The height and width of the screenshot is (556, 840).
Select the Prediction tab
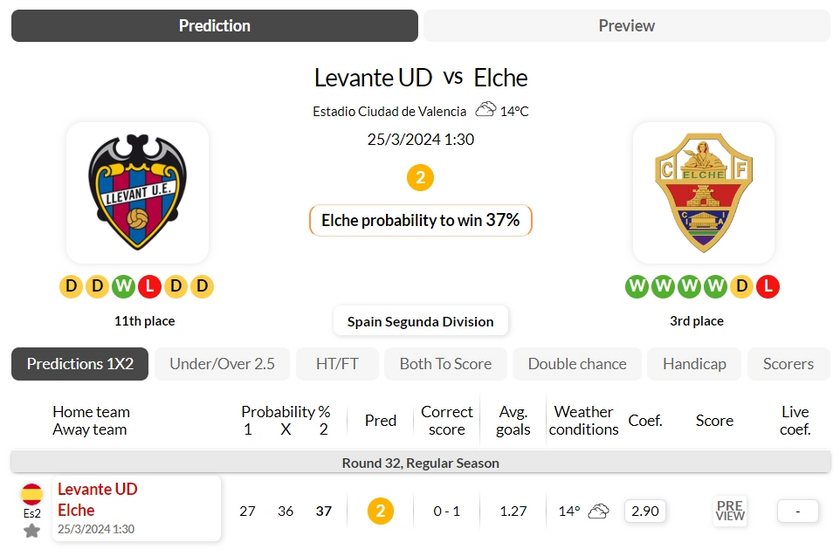(x=214, y=26)
